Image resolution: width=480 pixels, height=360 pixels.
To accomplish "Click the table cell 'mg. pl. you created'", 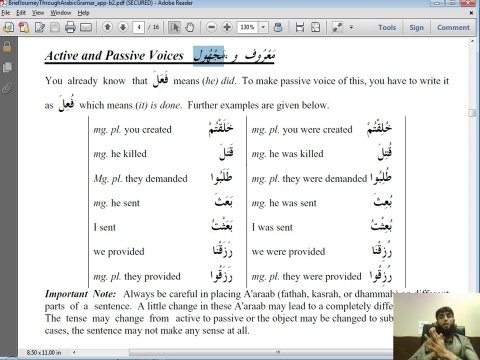I will tap(132, 129).
